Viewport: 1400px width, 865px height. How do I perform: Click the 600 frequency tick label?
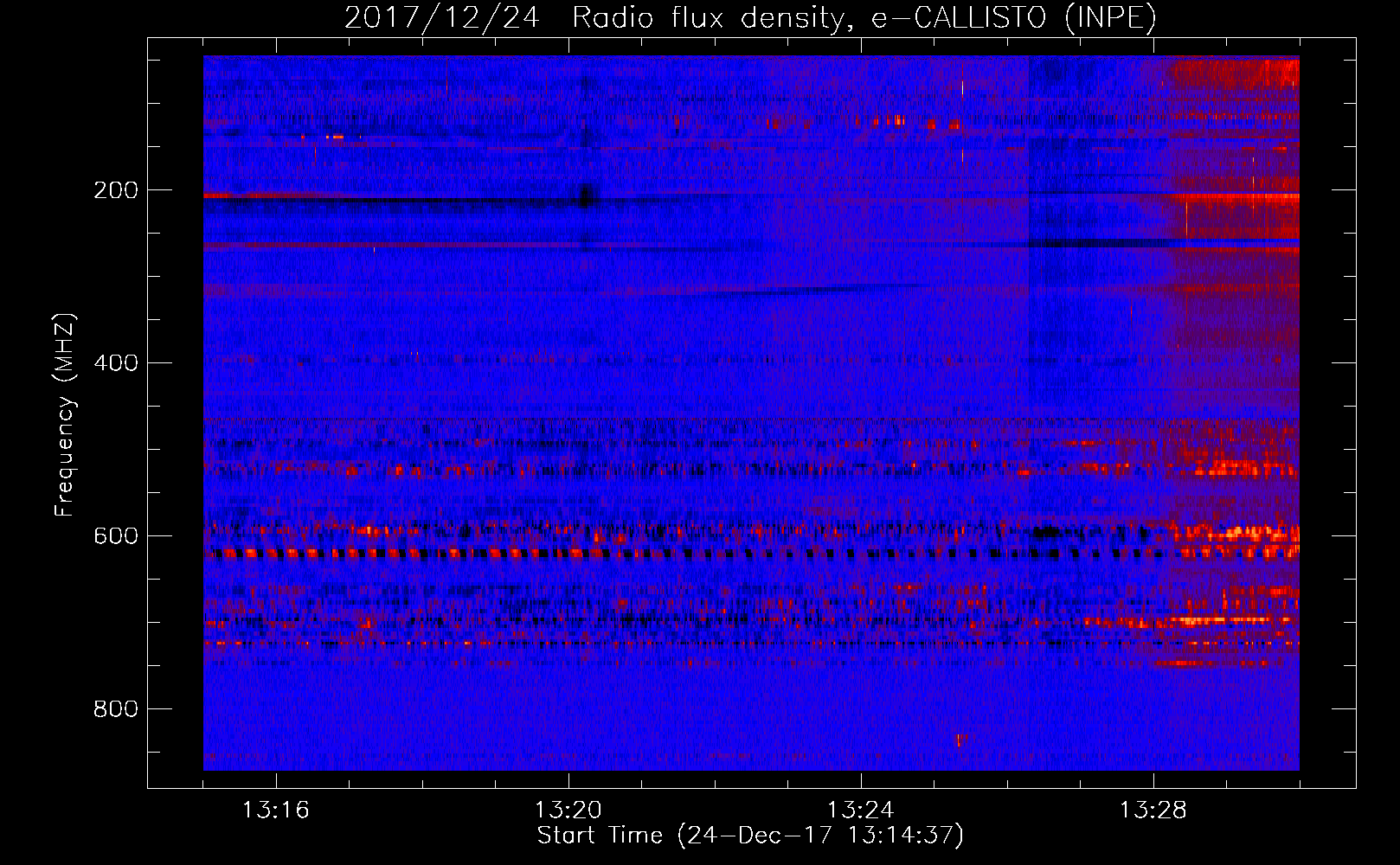click(116, 536)
